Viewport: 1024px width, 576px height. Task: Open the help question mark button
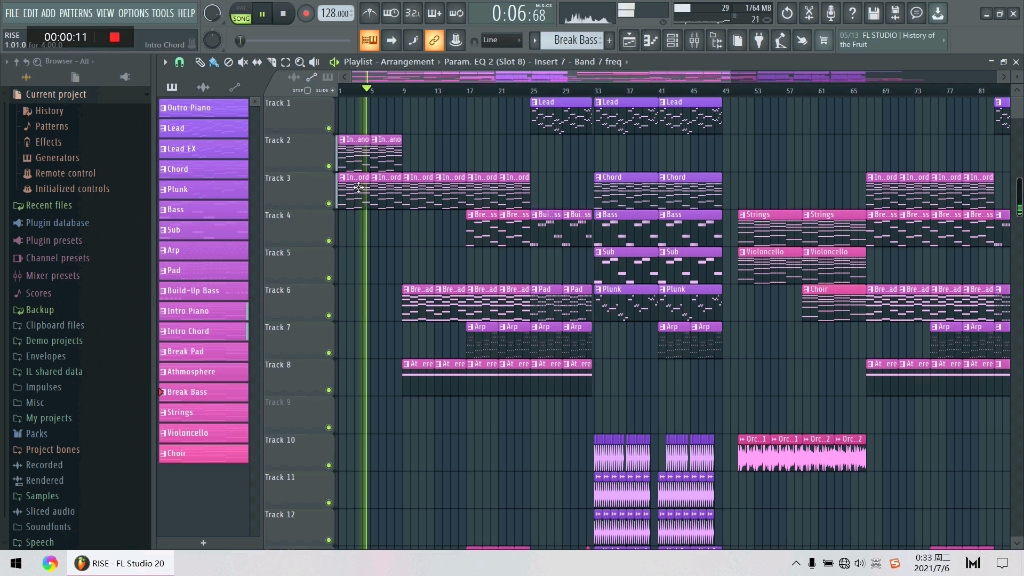[852, 13]
